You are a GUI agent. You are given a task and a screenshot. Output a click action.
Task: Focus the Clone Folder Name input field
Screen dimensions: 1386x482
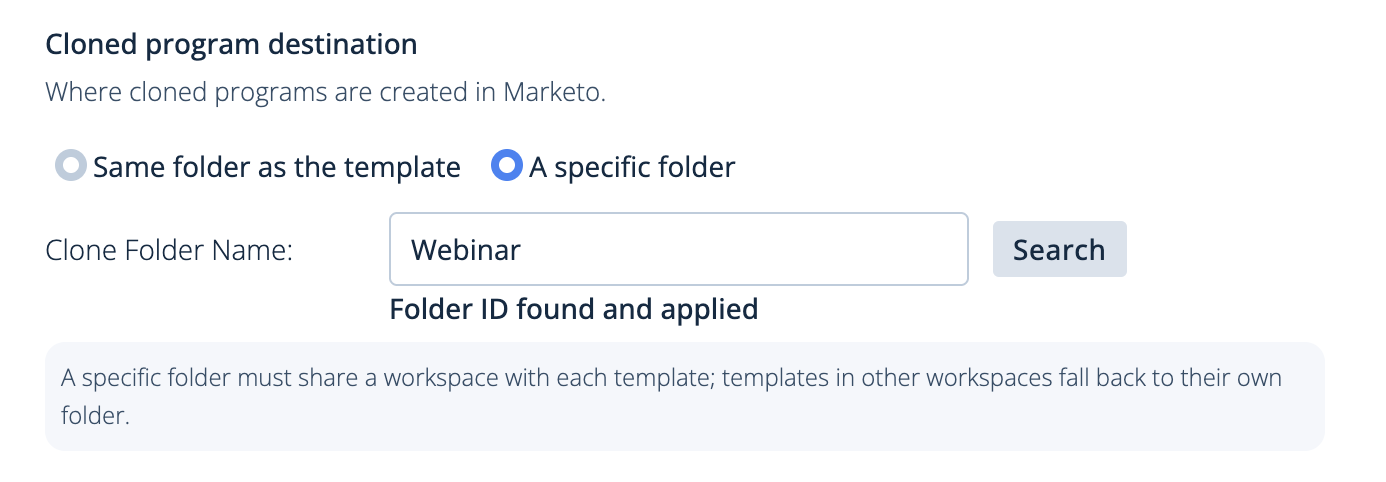[679, 249]
